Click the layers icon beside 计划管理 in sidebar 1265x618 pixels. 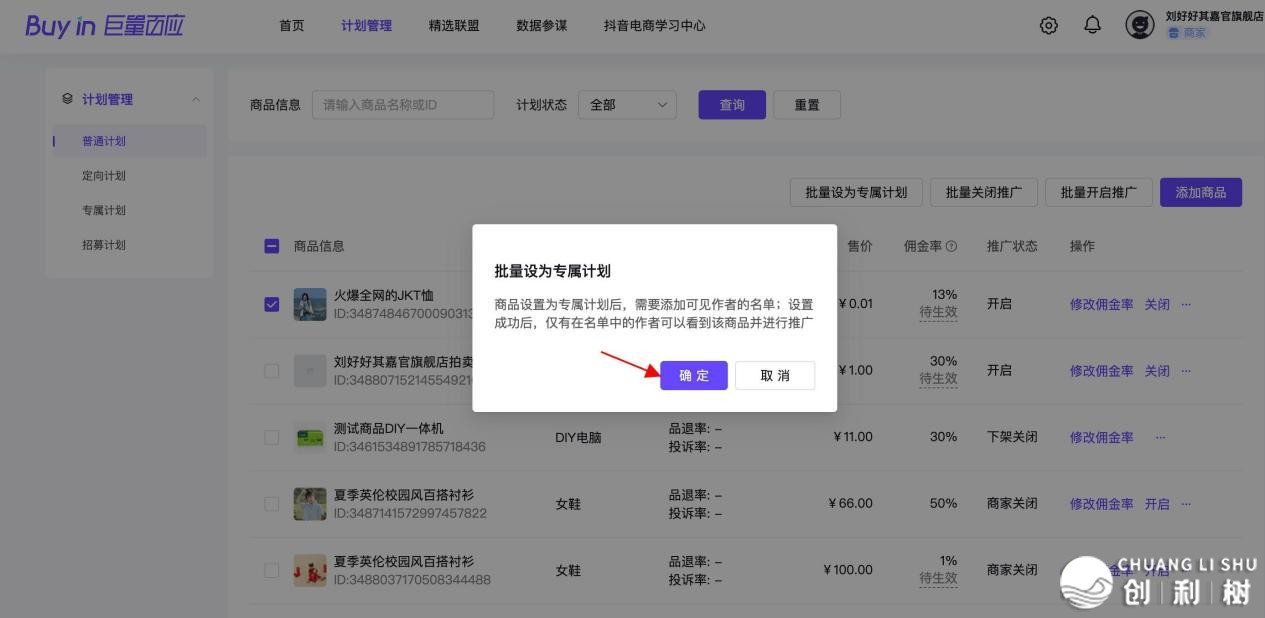(x=67, y=99)
